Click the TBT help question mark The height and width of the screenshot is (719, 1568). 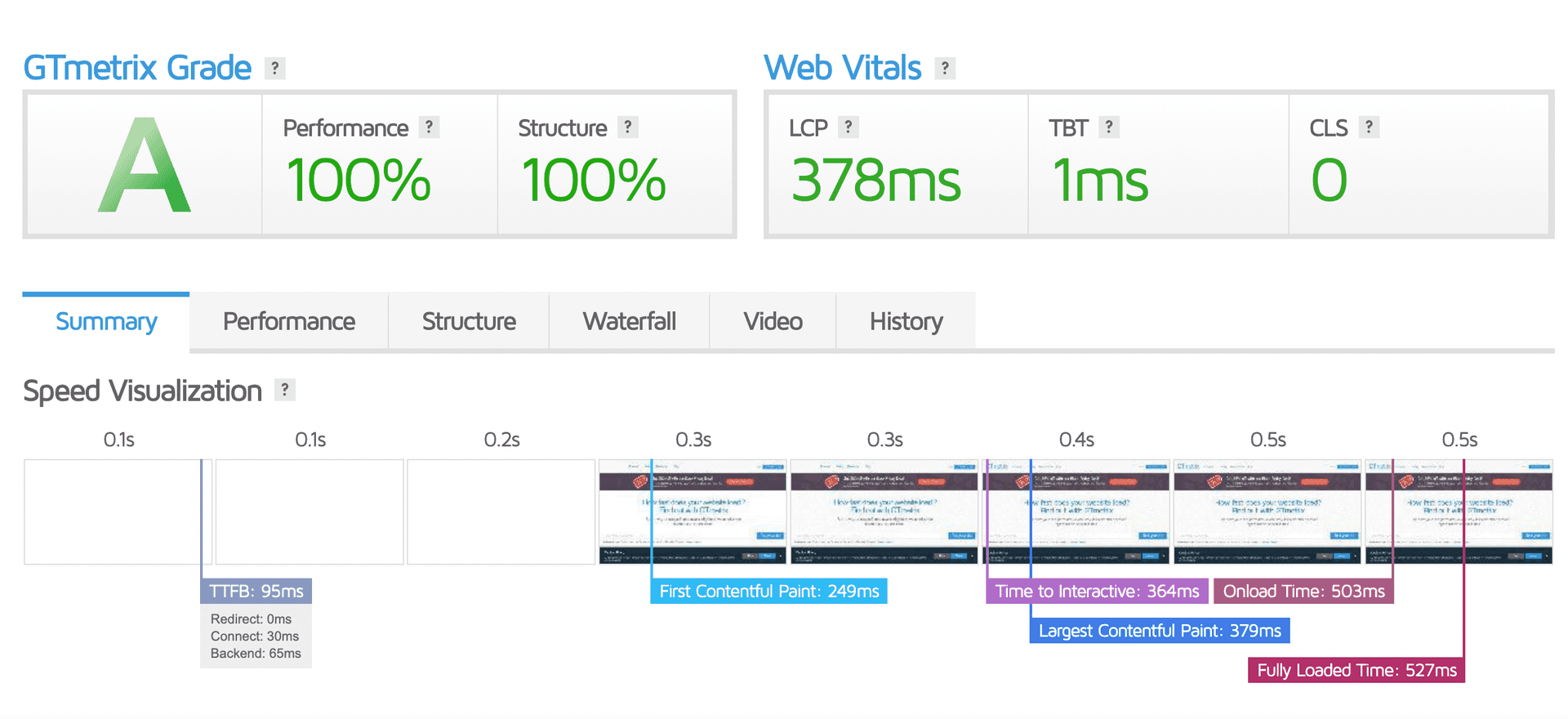pos(1108,127)
